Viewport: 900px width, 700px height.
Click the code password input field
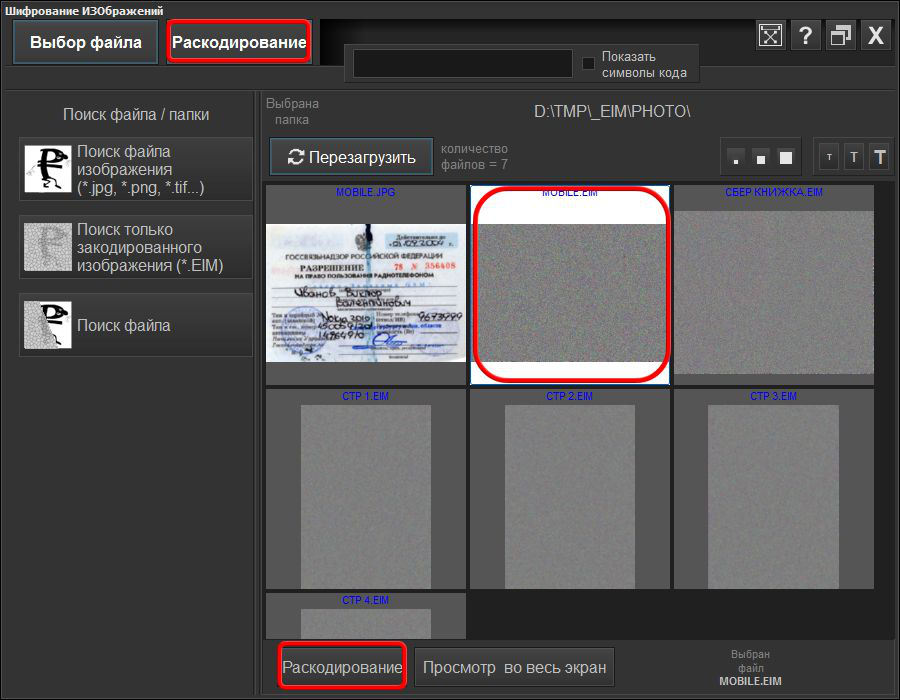(x=462, y=64)
